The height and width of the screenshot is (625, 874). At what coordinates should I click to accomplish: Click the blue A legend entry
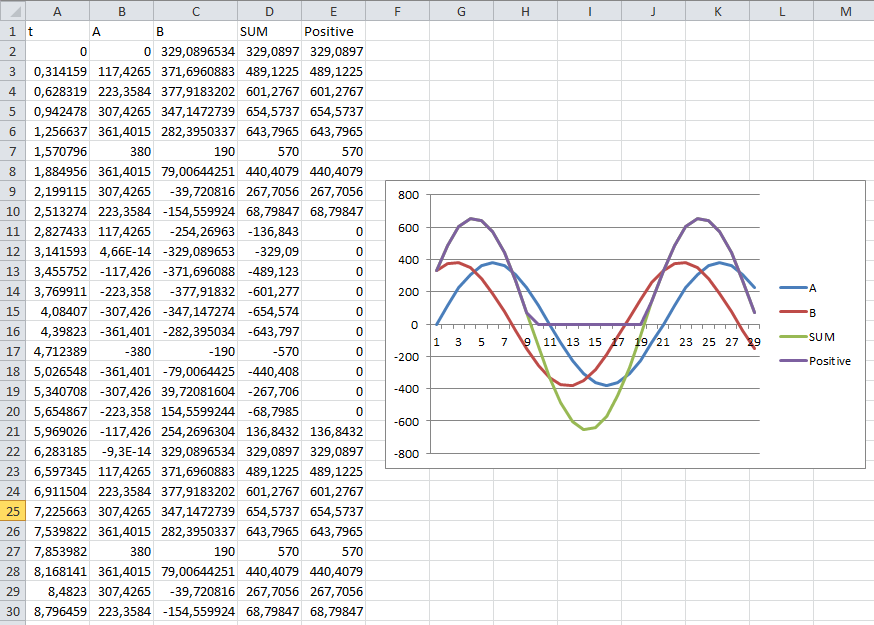point(798,288)
